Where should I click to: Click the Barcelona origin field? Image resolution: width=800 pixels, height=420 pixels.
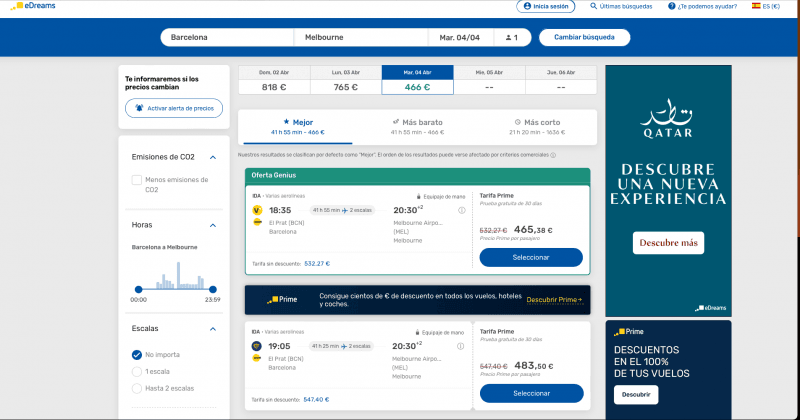click(227, 37)
